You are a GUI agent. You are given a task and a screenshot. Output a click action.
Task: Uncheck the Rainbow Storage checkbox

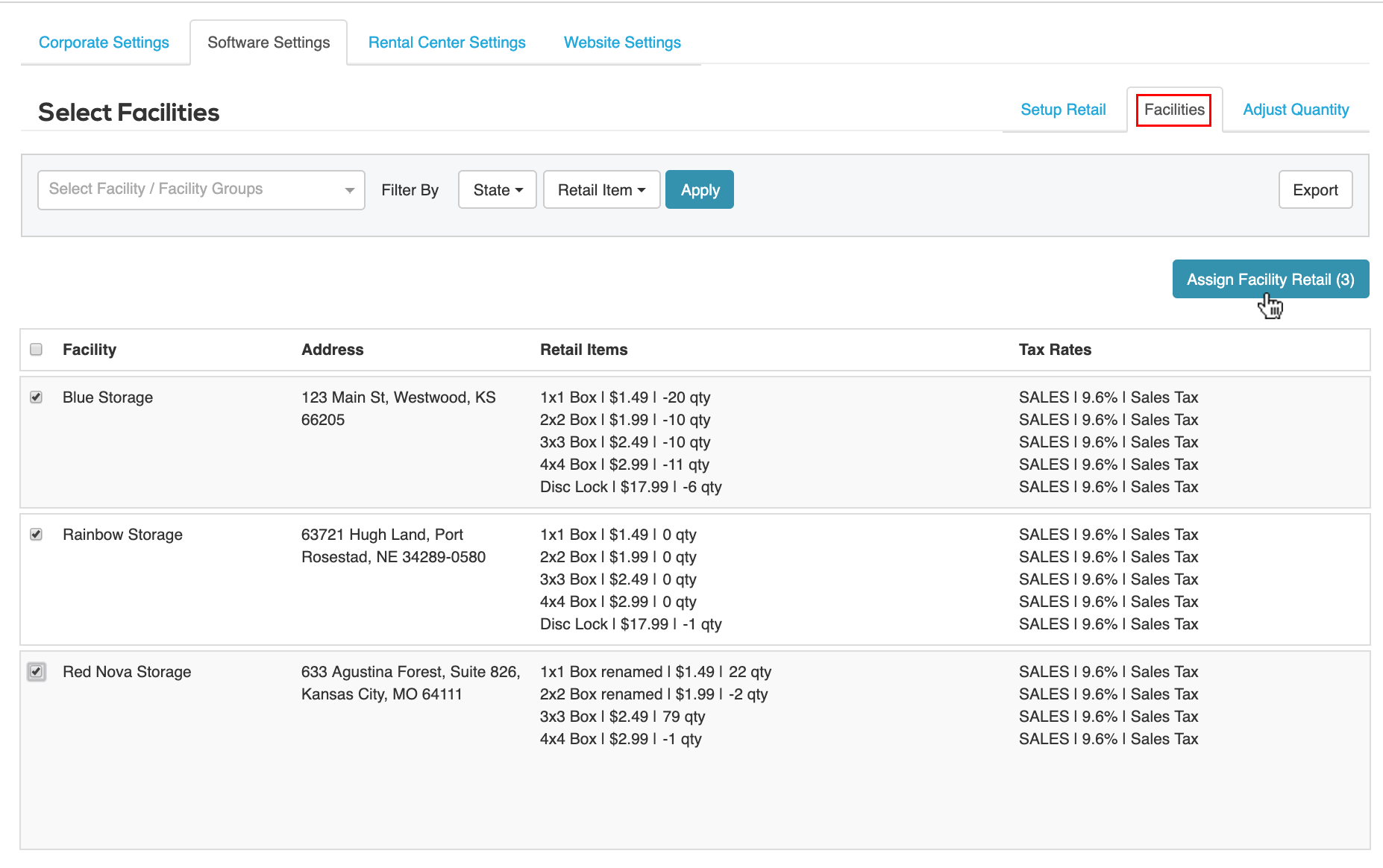[x=36, y=534]
